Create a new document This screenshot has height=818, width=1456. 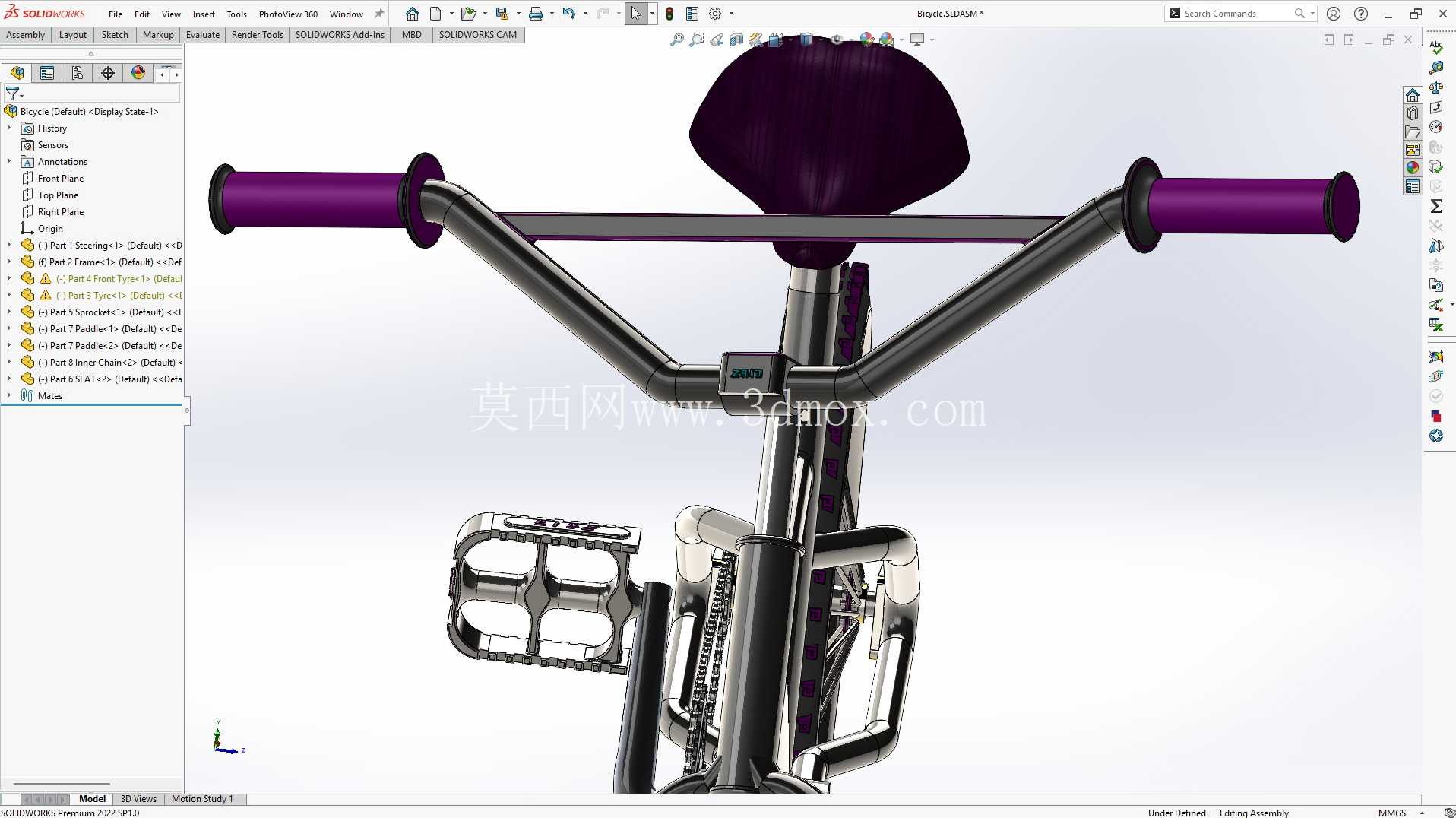pos(435,14)
